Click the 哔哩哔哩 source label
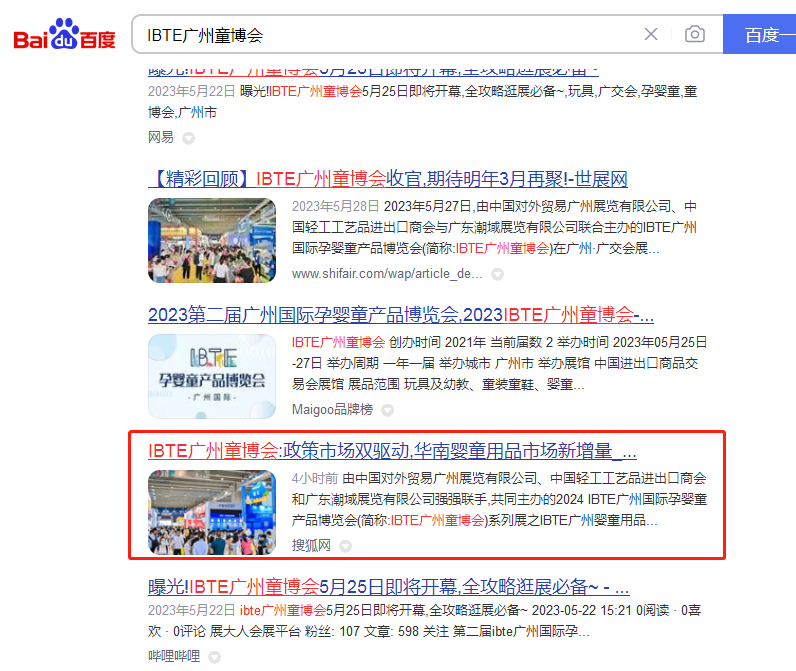796x671 pixels. (174, 656)
